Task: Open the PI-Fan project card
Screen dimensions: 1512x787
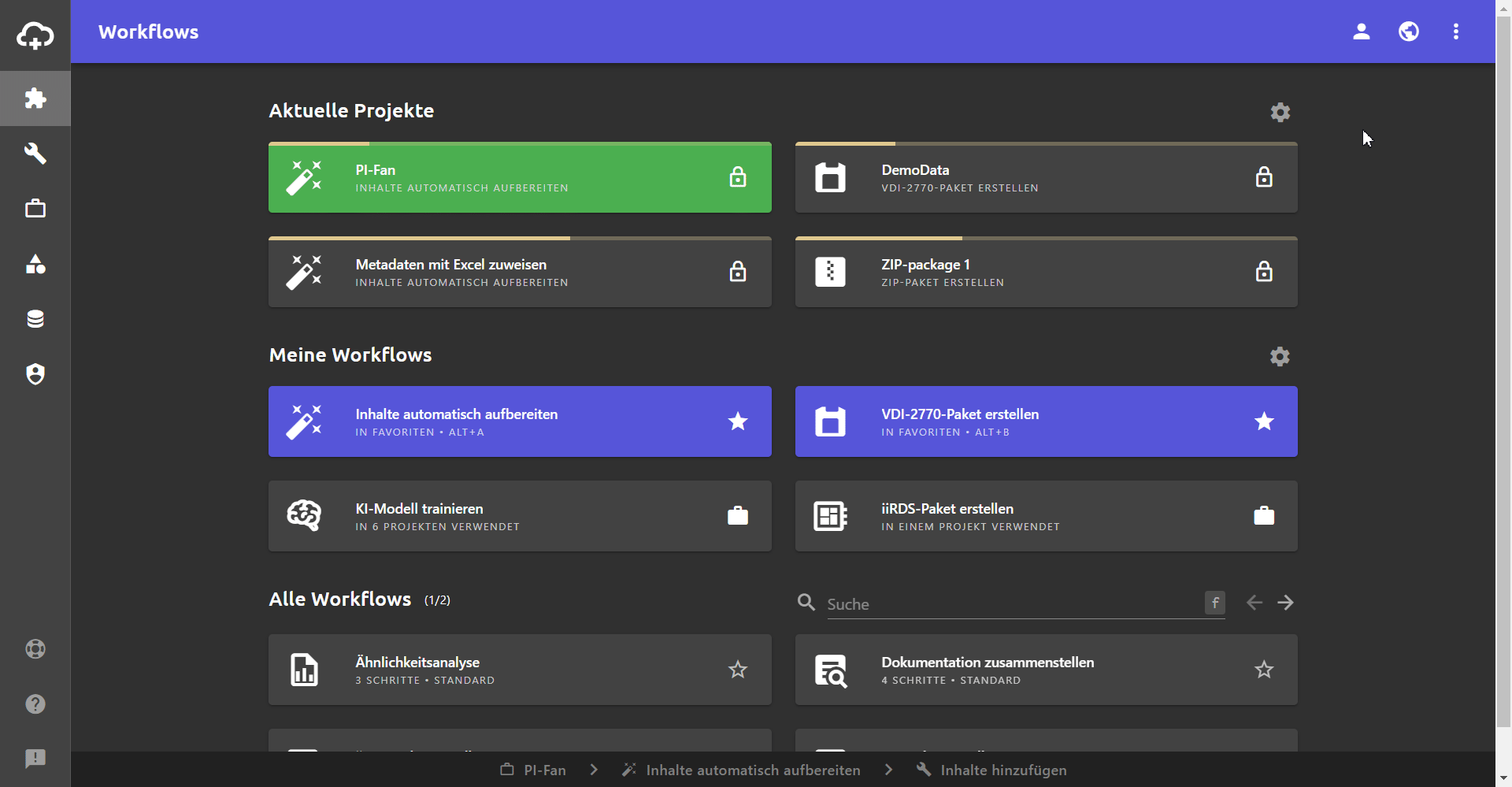Action: point(520,178)
